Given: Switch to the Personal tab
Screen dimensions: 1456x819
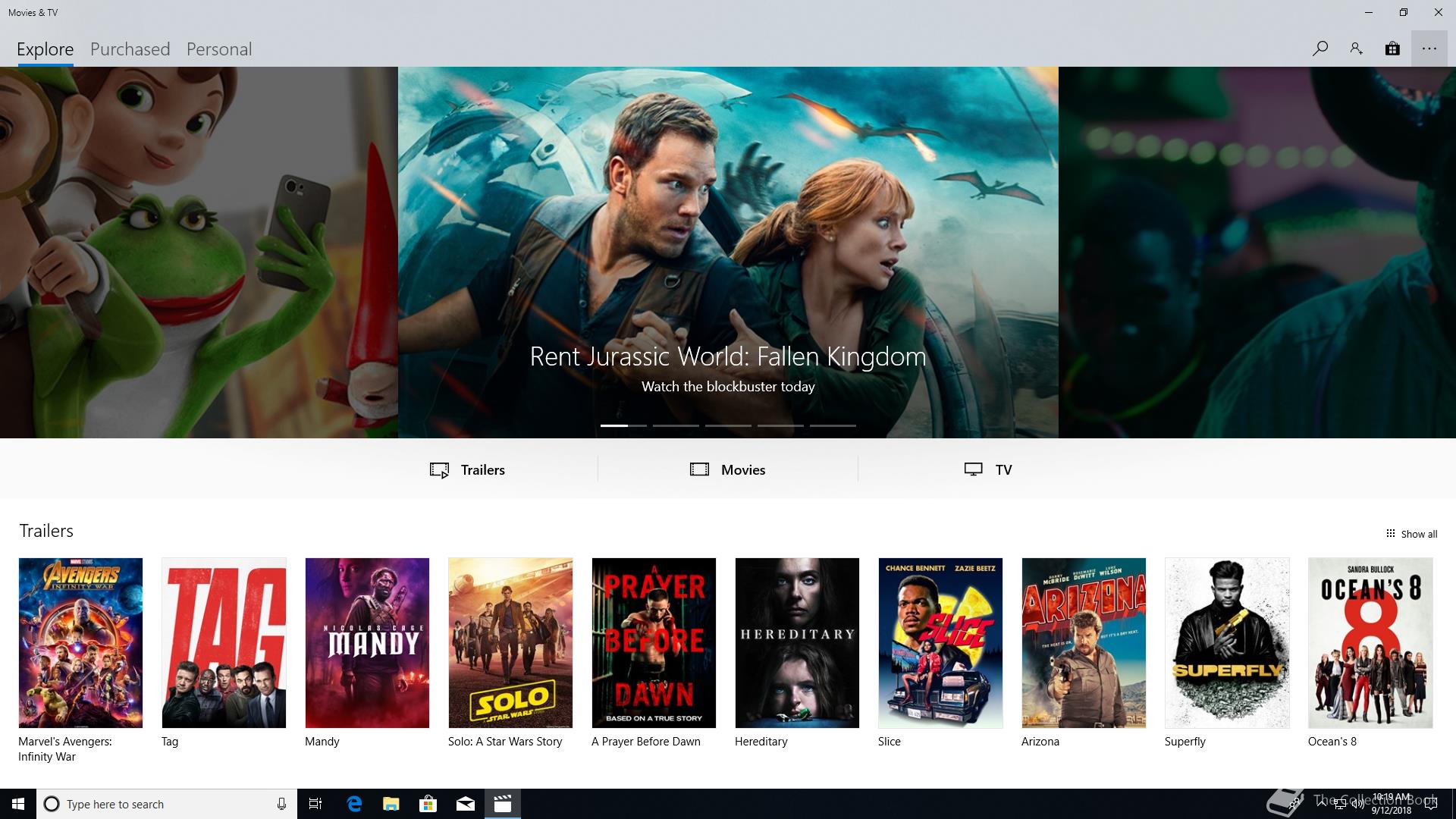Looking at the screenshot, I should [x=219, y=49].
